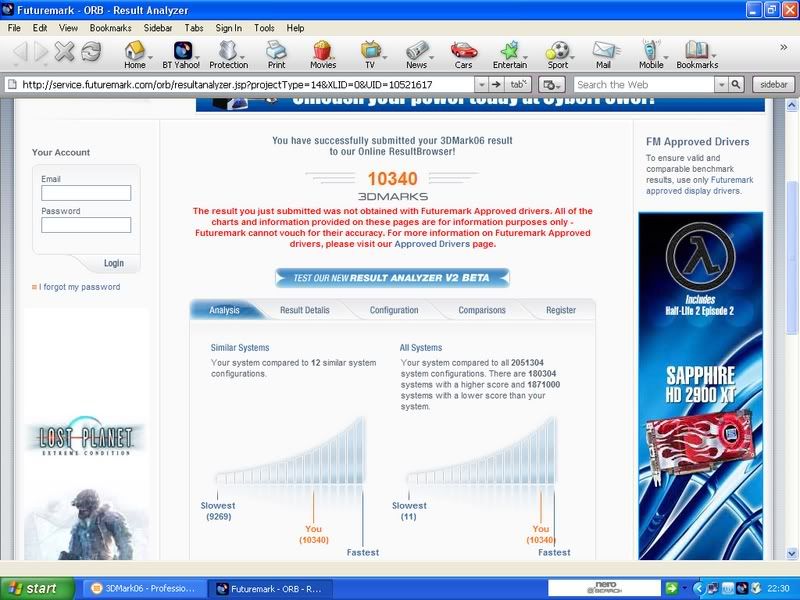Focus the Search the Web field
This screenshot has height=600, width=800.
coord(643,84)
